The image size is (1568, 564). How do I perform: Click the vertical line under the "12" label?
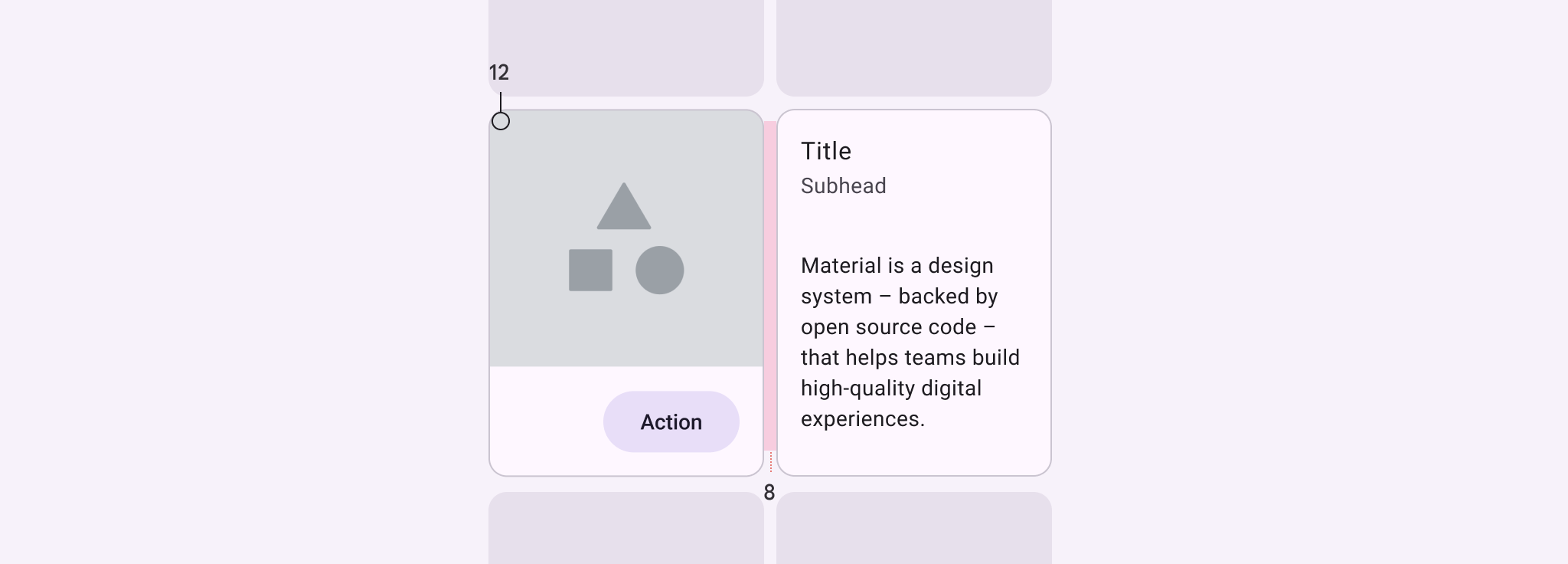coord(501,102)
